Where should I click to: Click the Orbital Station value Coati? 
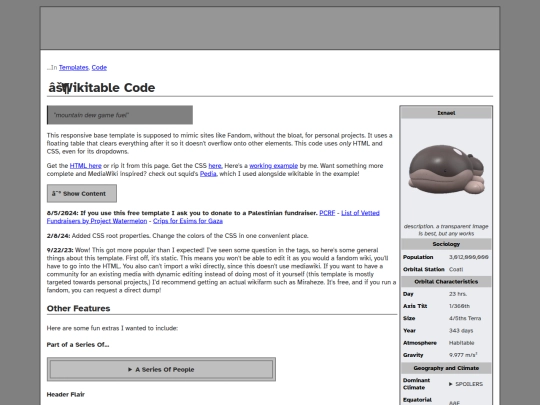(x=456, y=269)
